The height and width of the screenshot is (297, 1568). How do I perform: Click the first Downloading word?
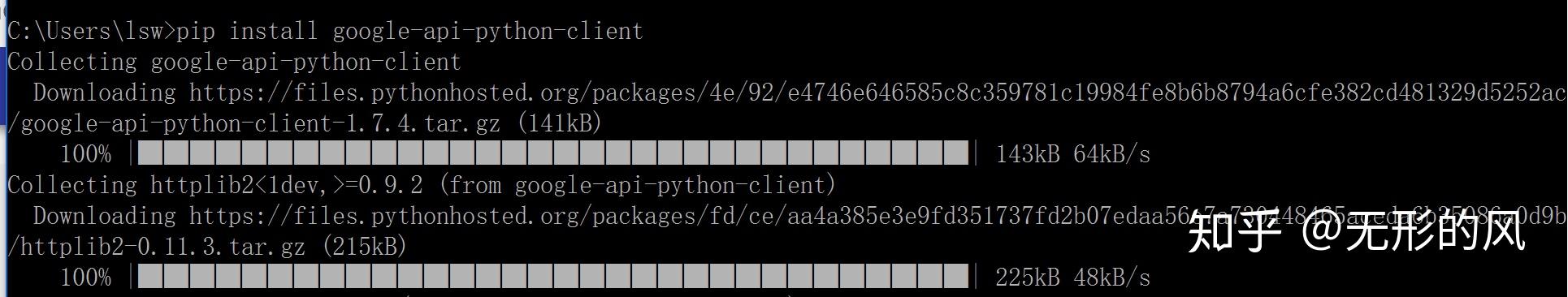tap(104, 93)
